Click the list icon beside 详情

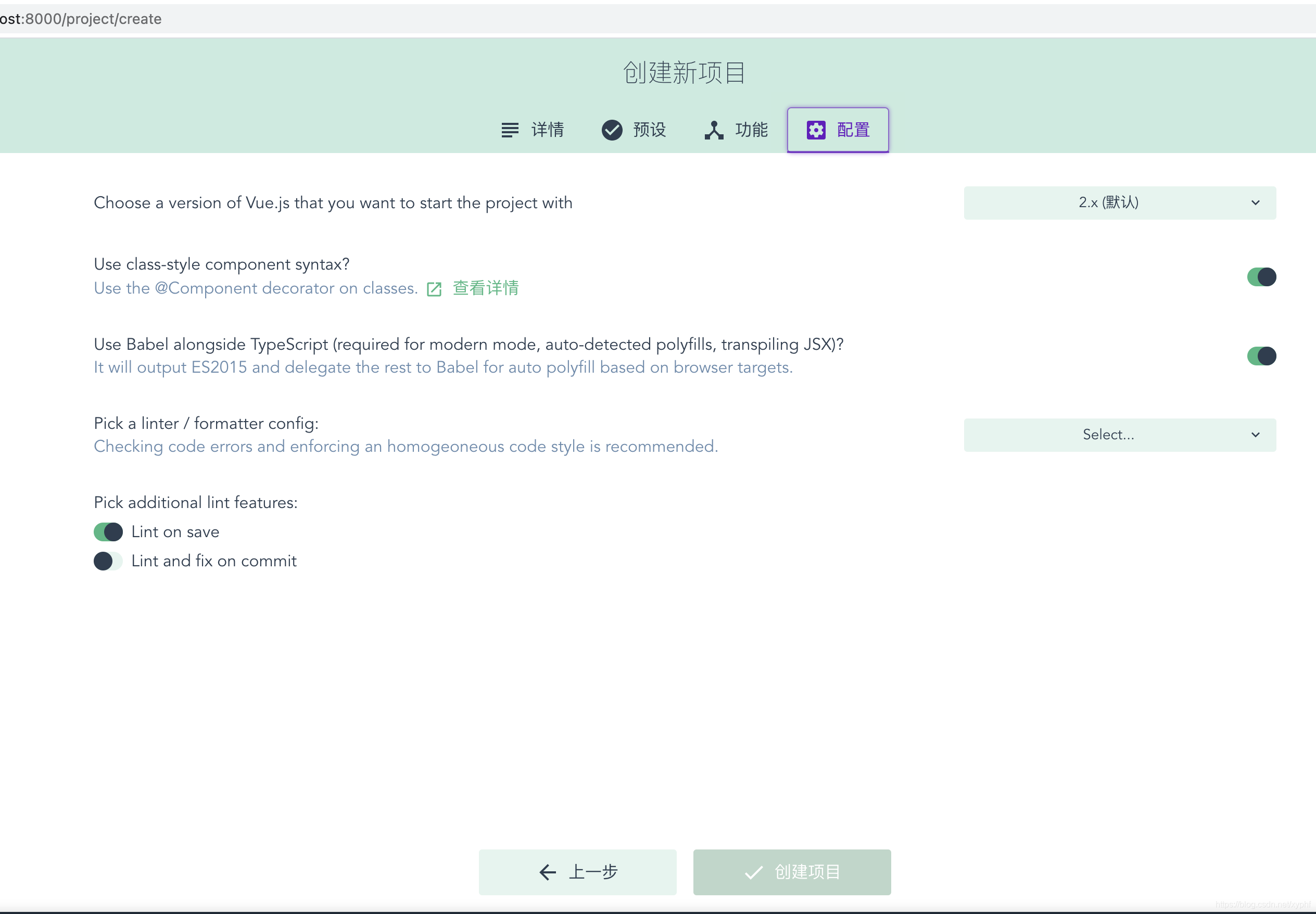pyautogui.click(x=510, y=130)
